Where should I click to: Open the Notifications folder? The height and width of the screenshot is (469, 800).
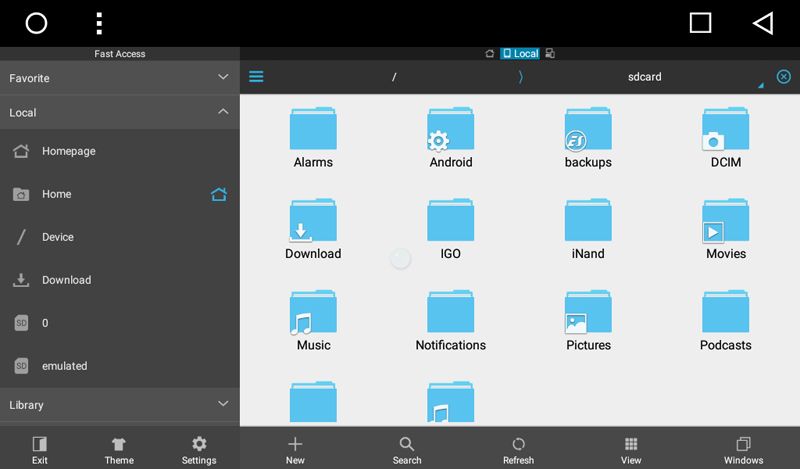[x=451, y=320]
